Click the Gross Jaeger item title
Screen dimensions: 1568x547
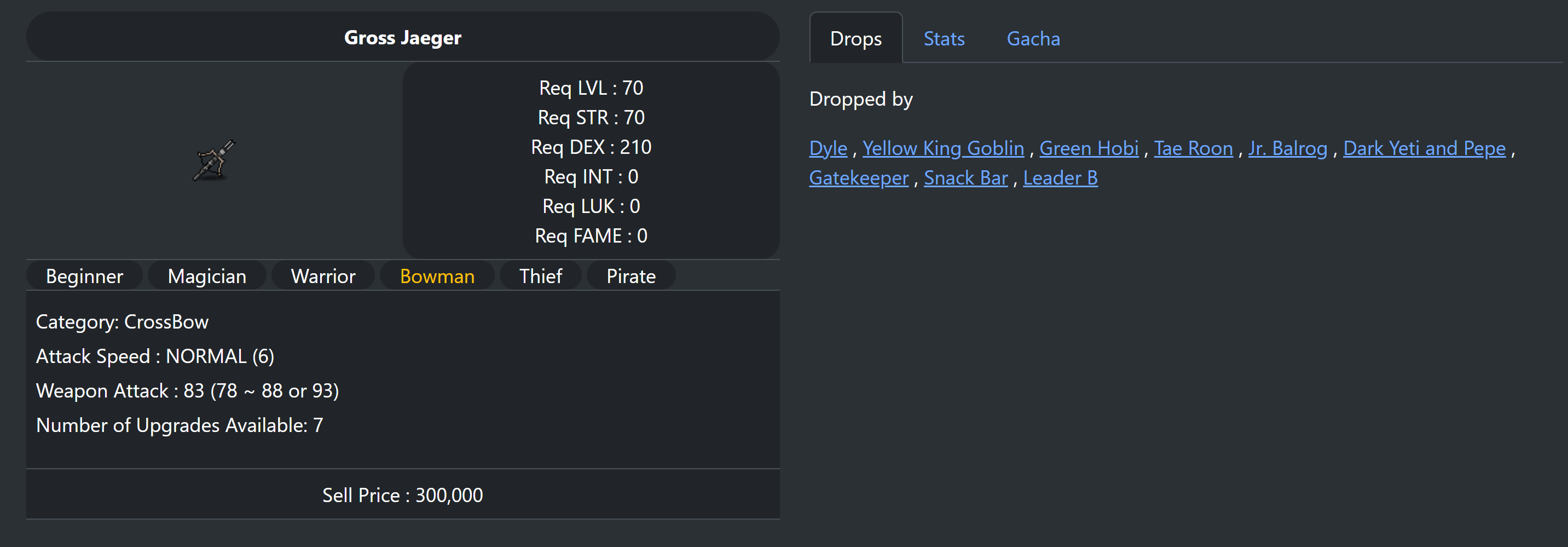[402, 38]
